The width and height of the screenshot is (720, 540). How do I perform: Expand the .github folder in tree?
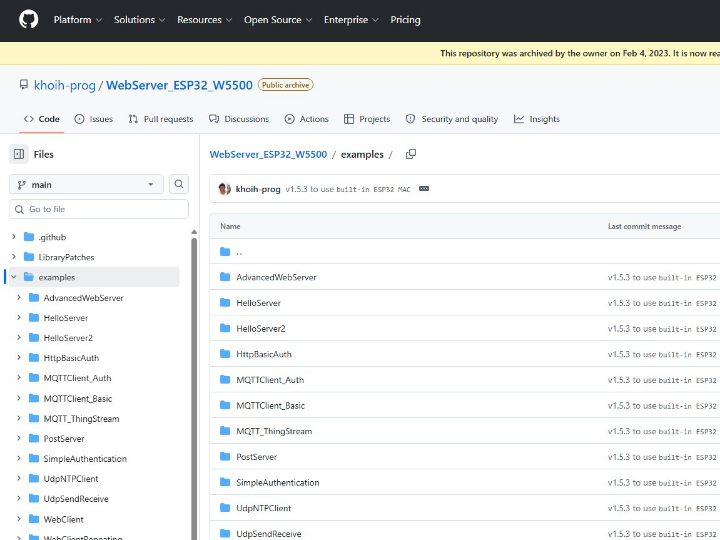[14, 237]
